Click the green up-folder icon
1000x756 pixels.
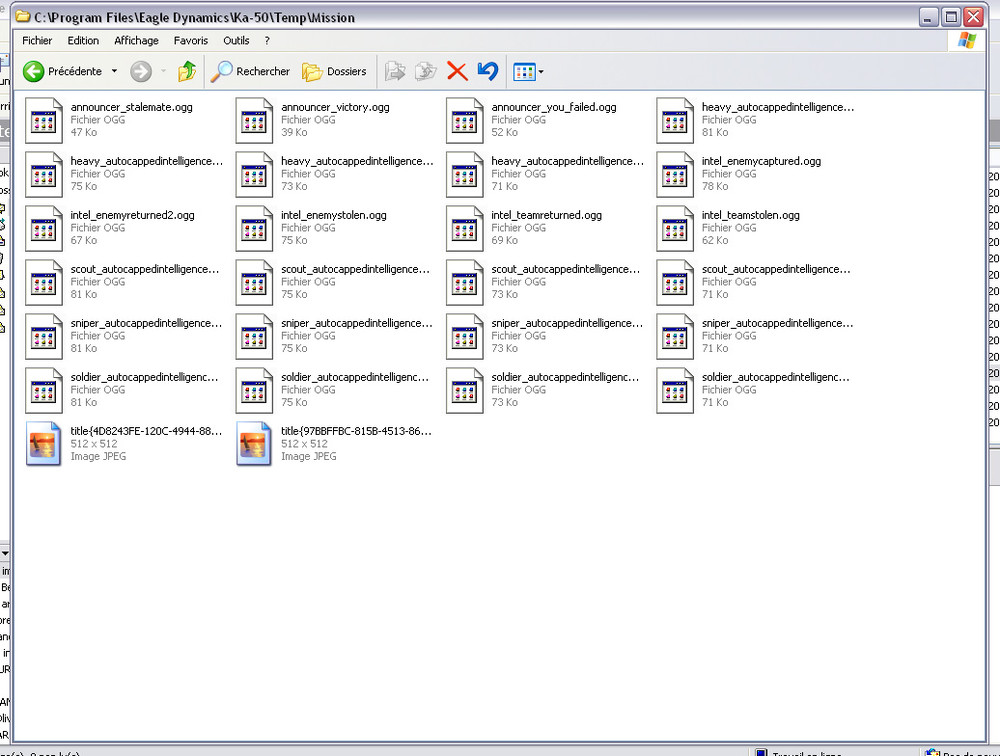[x=187, y=71]
